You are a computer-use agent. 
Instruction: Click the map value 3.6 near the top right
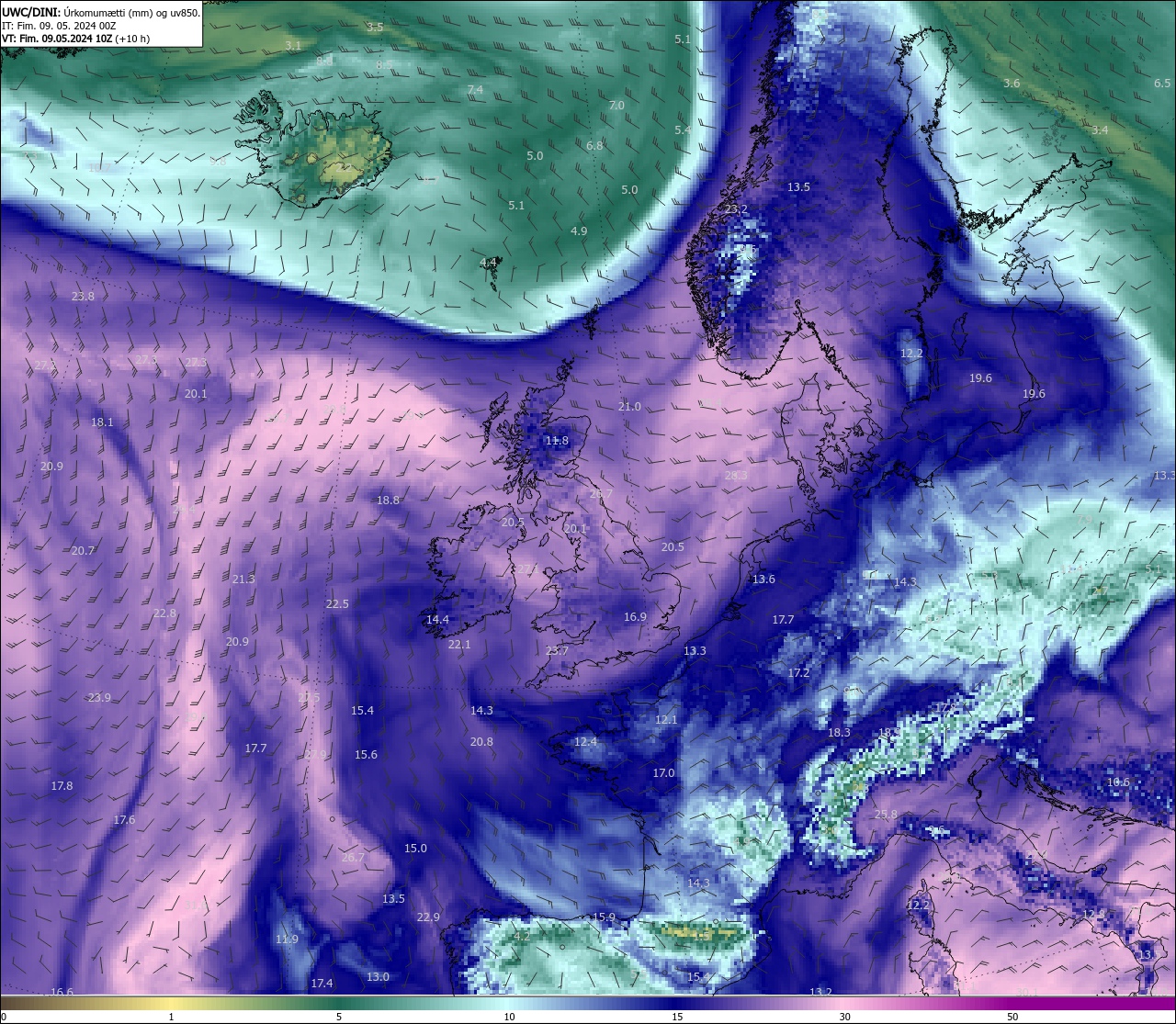tap(1011, 83)
